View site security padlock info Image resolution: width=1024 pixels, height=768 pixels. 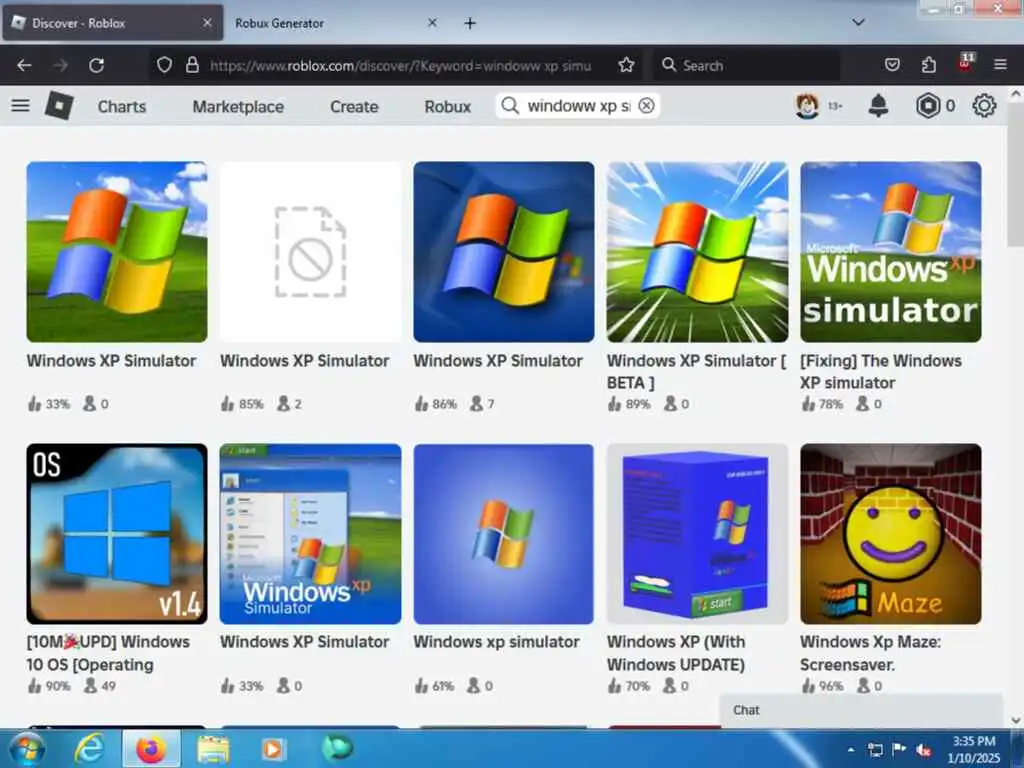[192, 65]
